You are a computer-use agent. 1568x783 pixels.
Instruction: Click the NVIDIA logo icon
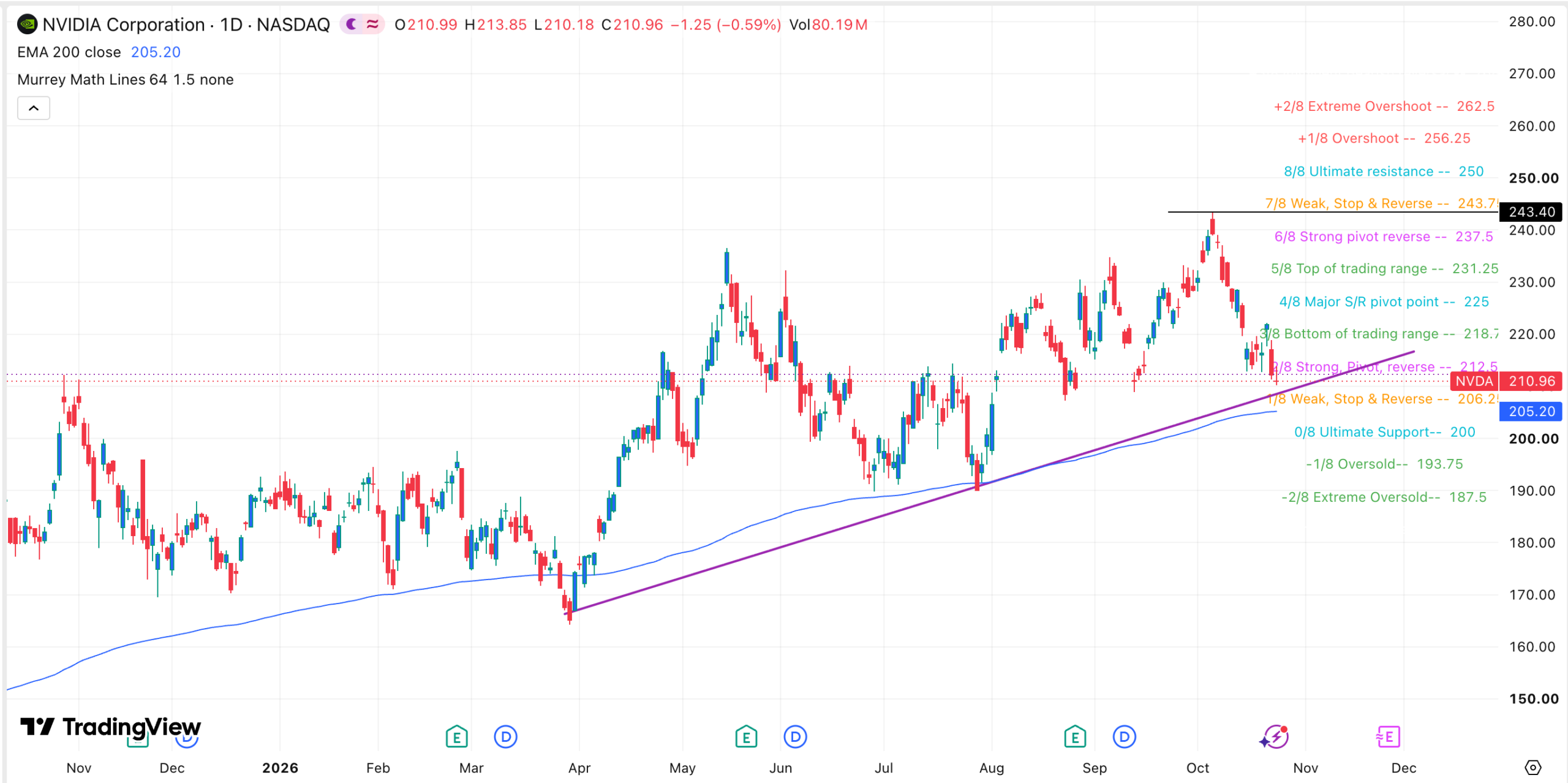[27, 25]
